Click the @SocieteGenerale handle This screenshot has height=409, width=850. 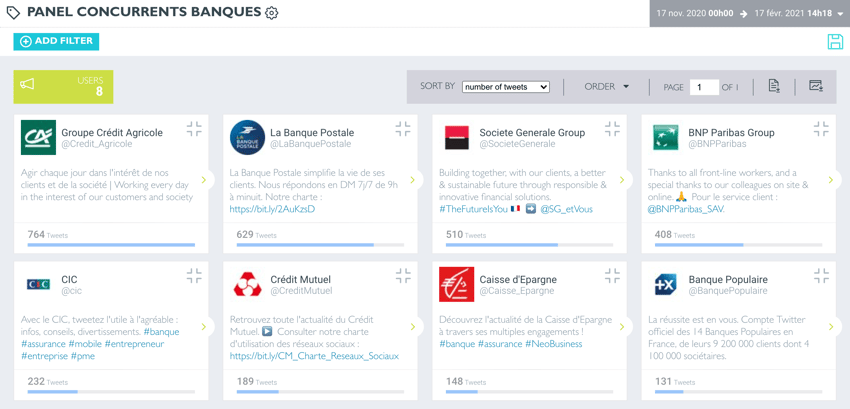coord(518,144)
